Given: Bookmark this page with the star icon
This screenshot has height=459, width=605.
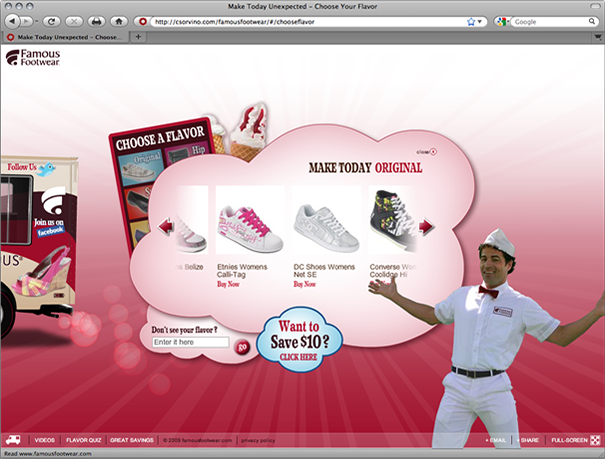Looking at the screenshot, I should [x=471, y=22].
